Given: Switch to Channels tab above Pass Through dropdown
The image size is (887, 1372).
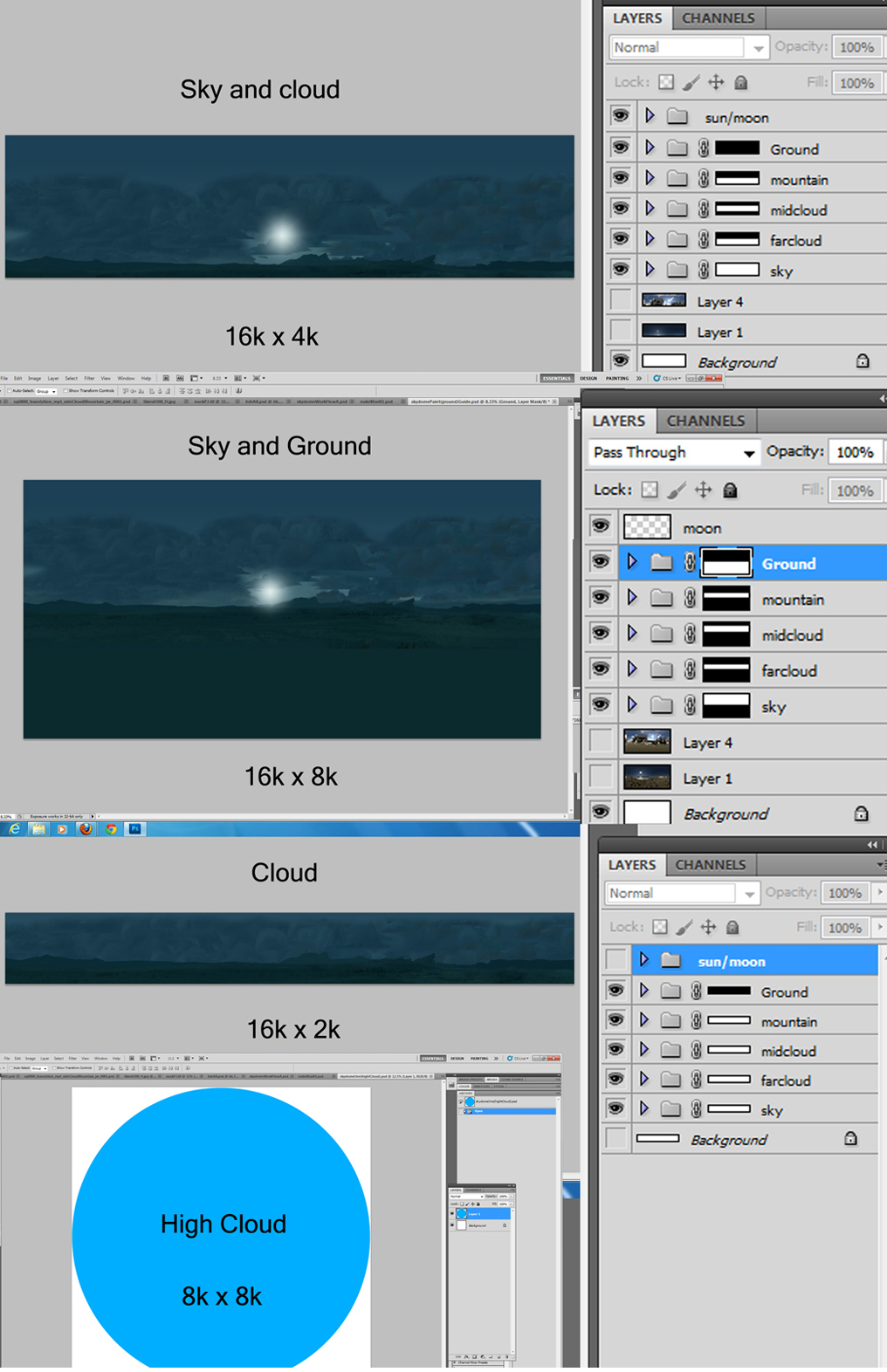Looking at the screenshot, I should (705, 421).
